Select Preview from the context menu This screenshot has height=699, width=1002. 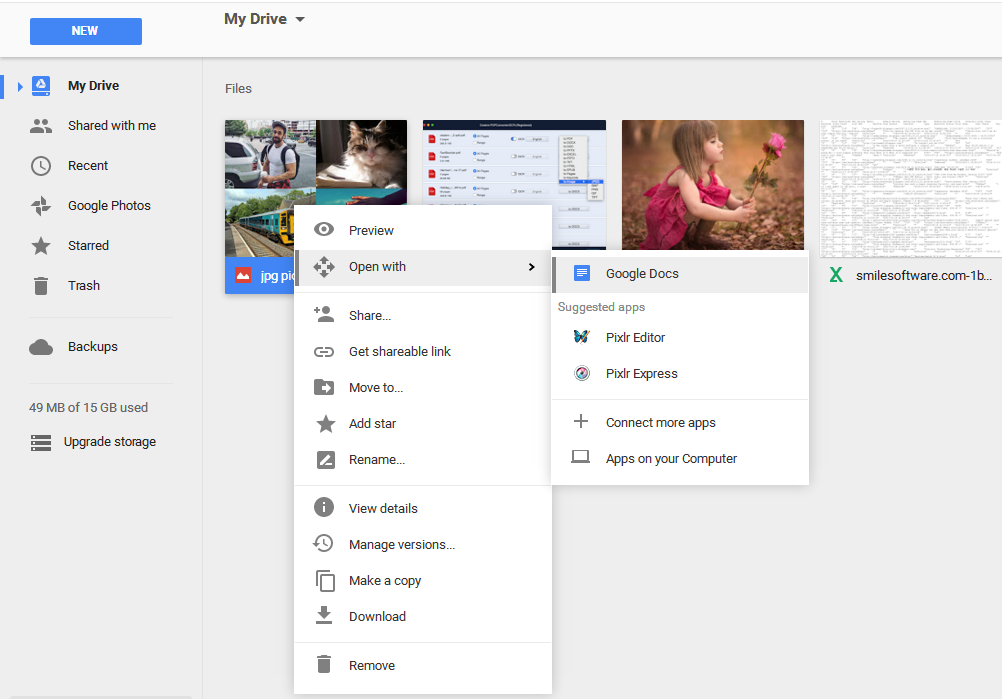371,231
